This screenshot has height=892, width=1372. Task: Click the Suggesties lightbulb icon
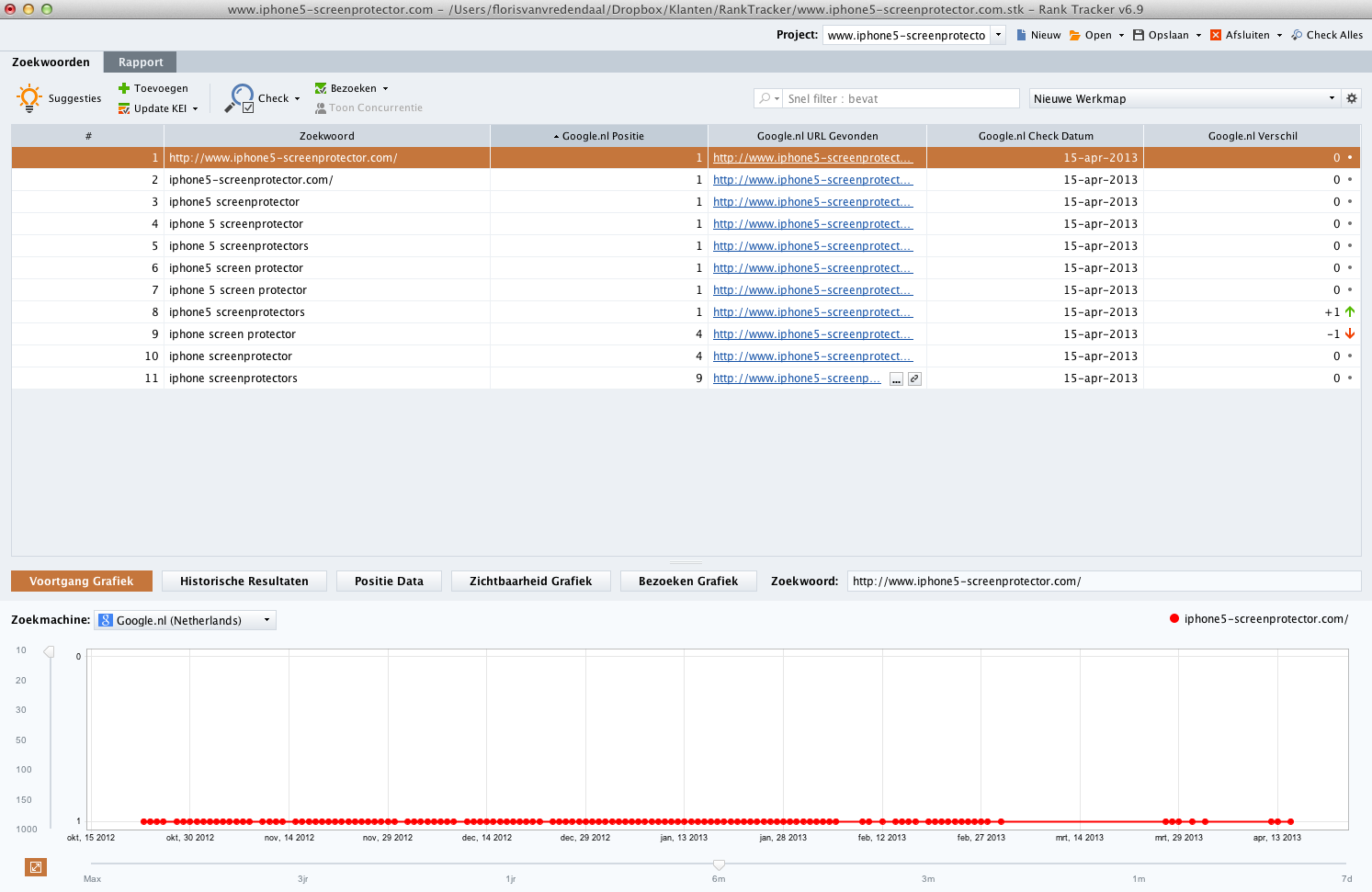(x=29, y=97)
